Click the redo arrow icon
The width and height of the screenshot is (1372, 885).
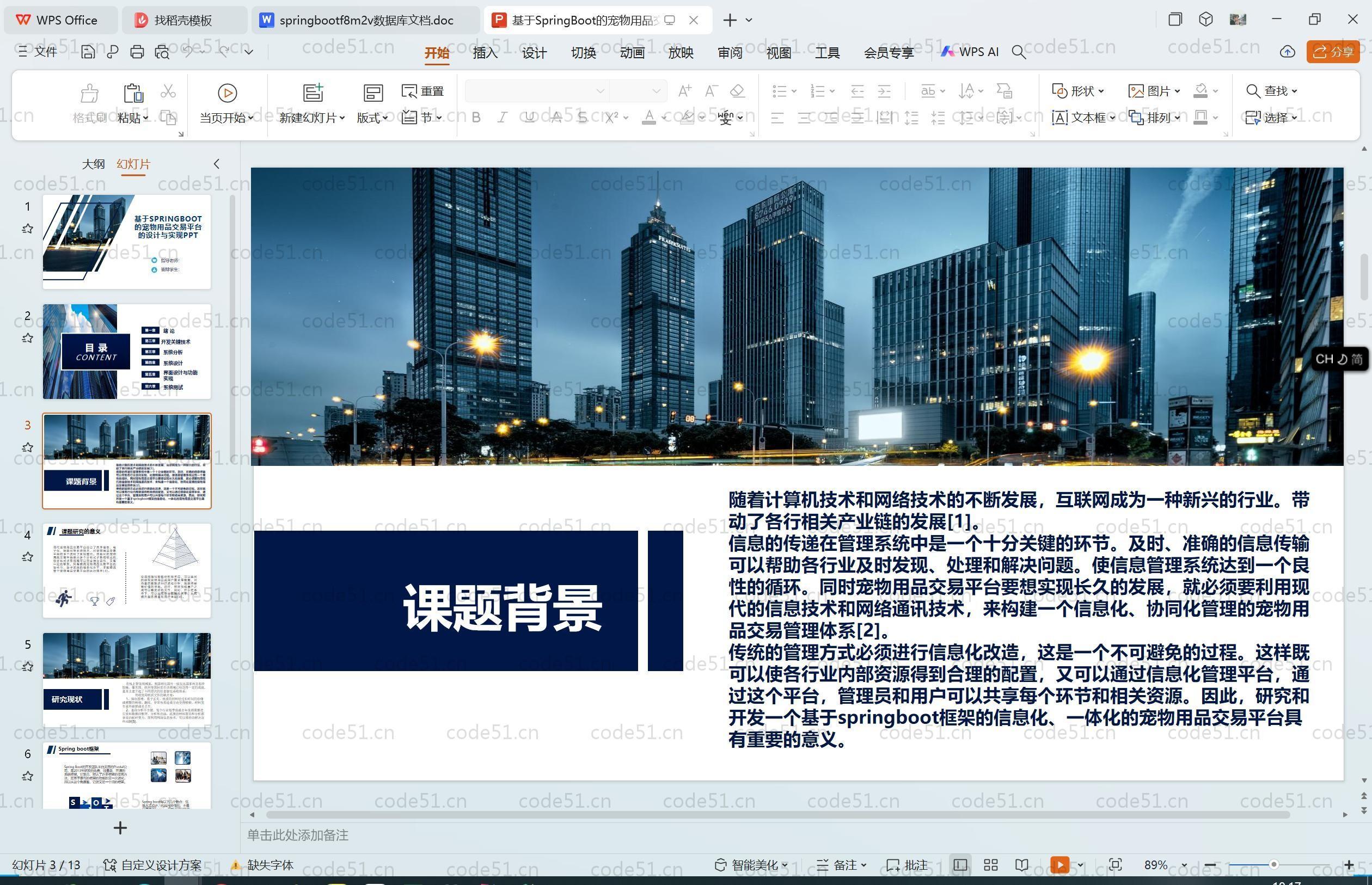pos(225,52)
